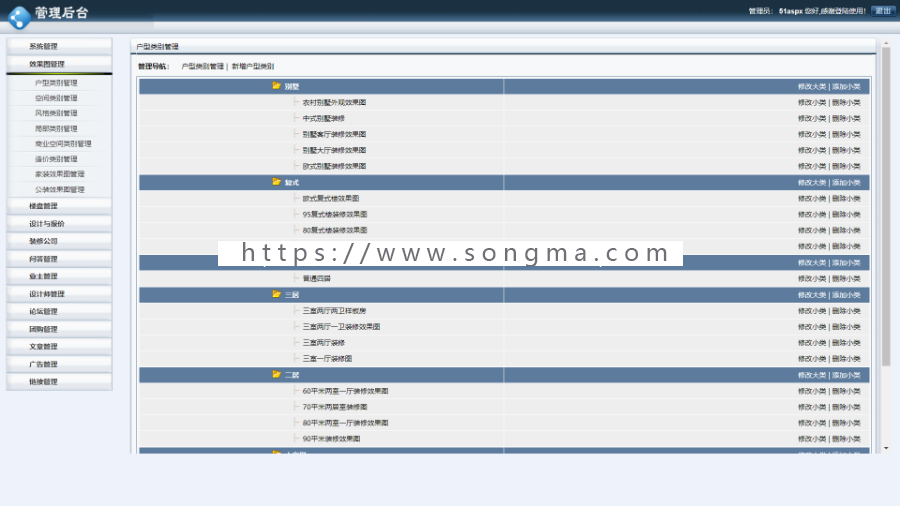
Task: Click 添加小类 in the 二居 row
Action: click(x=846, y=375)
